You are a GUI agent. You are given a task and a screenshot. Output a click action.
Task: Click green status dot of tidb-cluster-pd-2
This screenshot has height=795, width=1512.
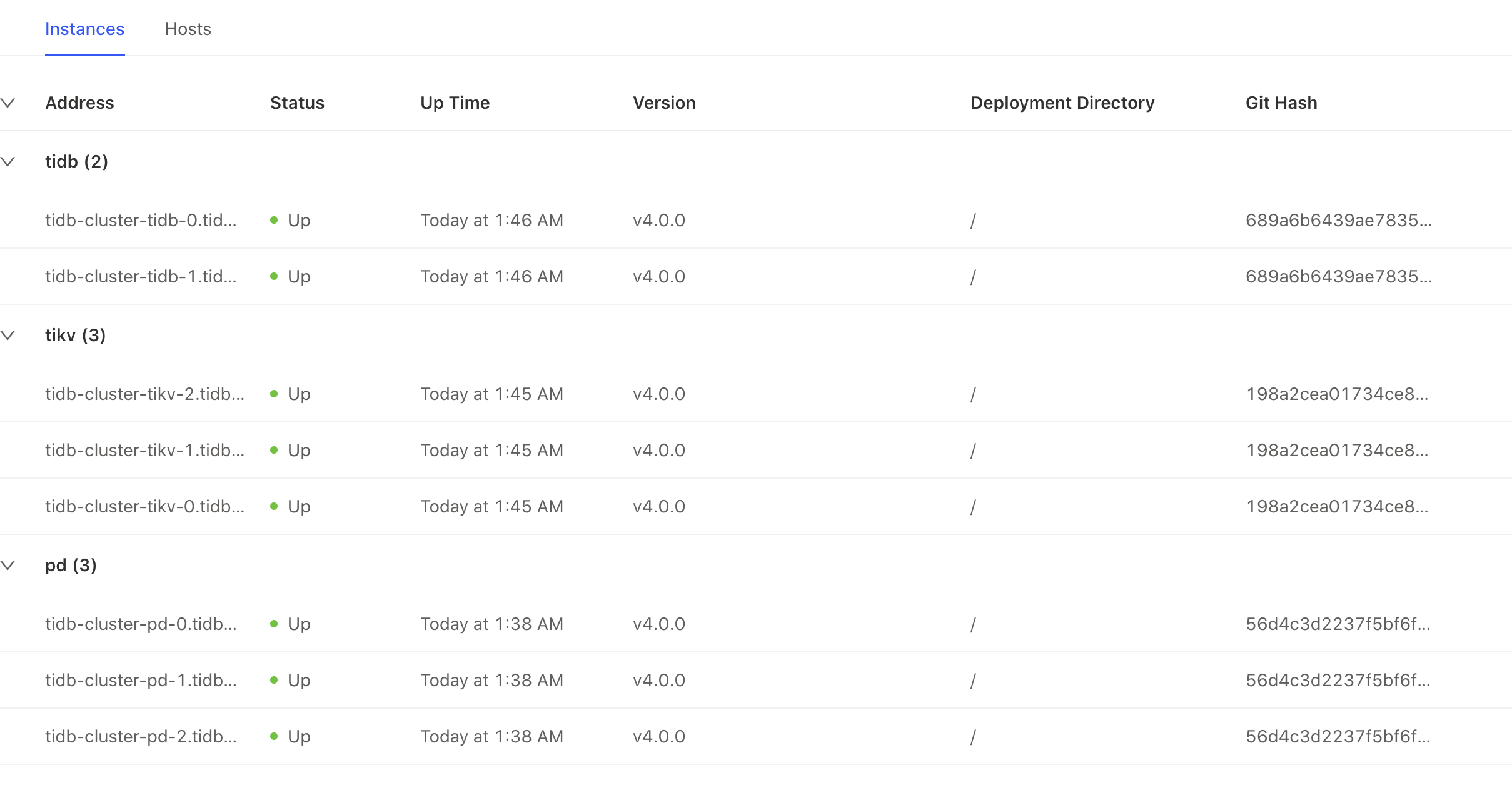tap(274, 736)
